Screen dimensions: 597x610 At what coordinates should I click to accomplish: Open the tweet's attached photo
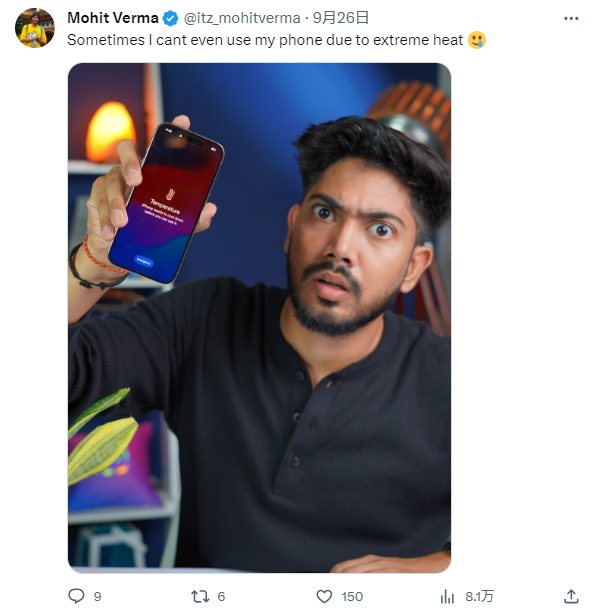click(x=259, y=317)
